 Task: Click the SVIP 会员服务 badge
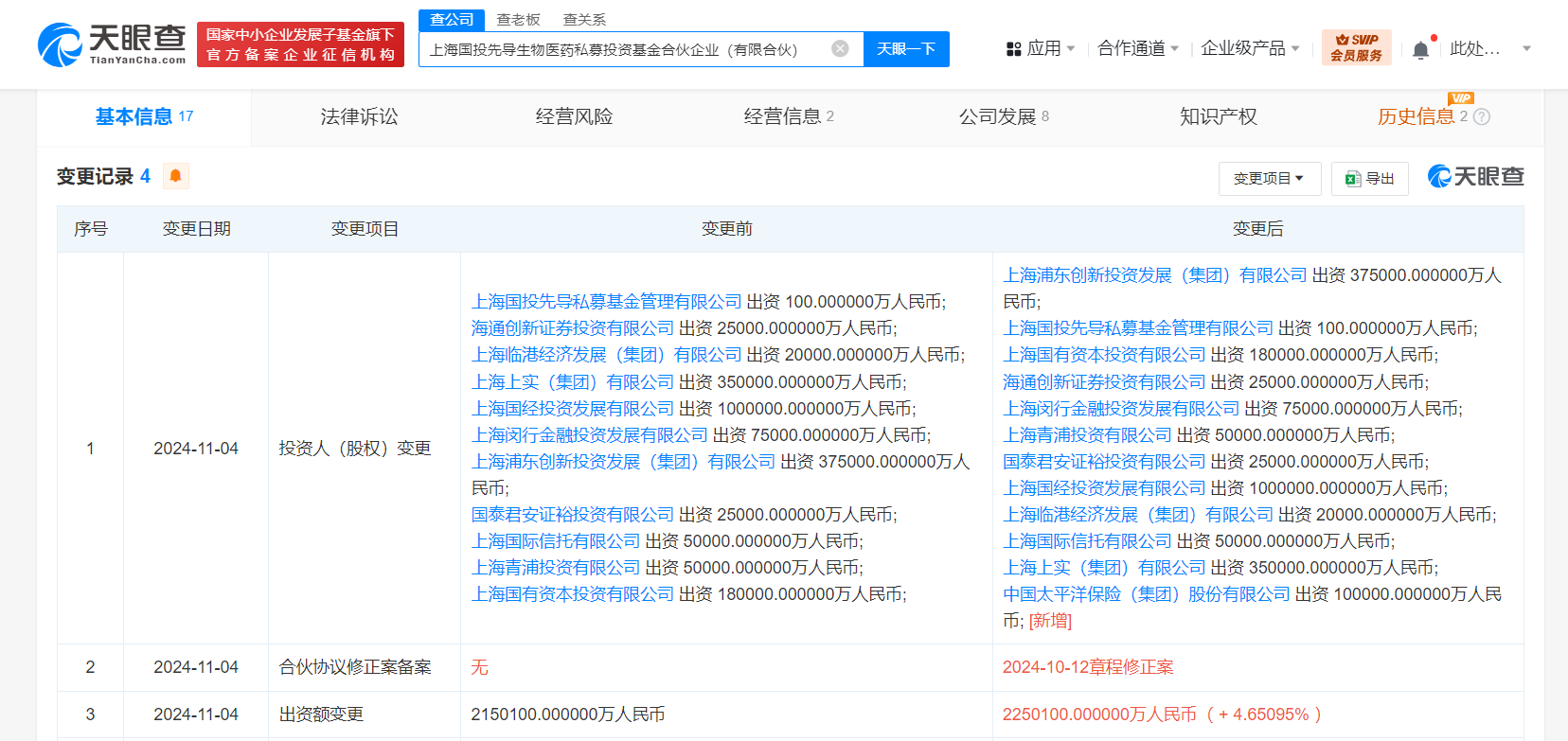(x=1356, y=47)
